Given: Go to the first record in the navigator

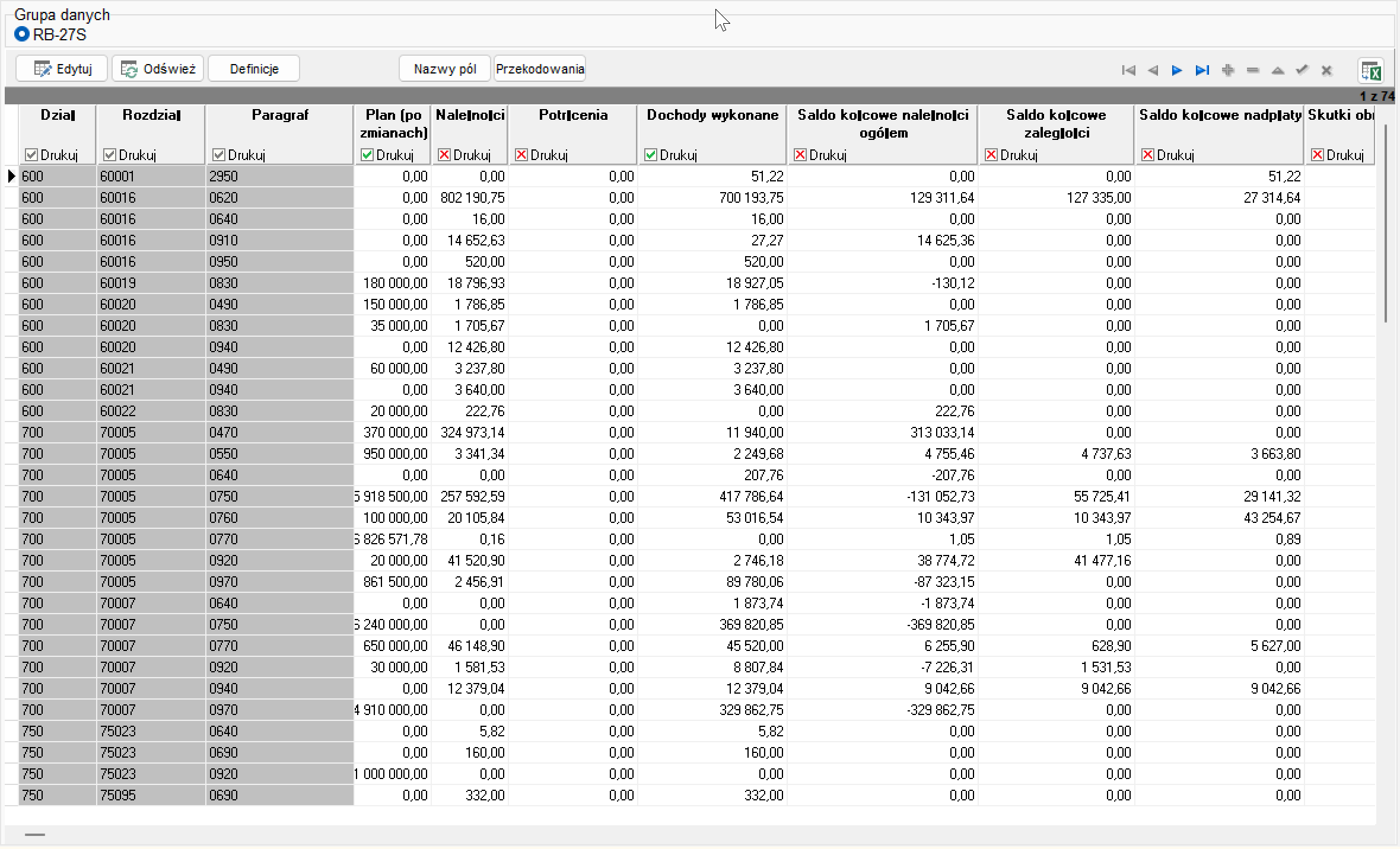Looking at the screenshot, I should [x=1128, y=70].
